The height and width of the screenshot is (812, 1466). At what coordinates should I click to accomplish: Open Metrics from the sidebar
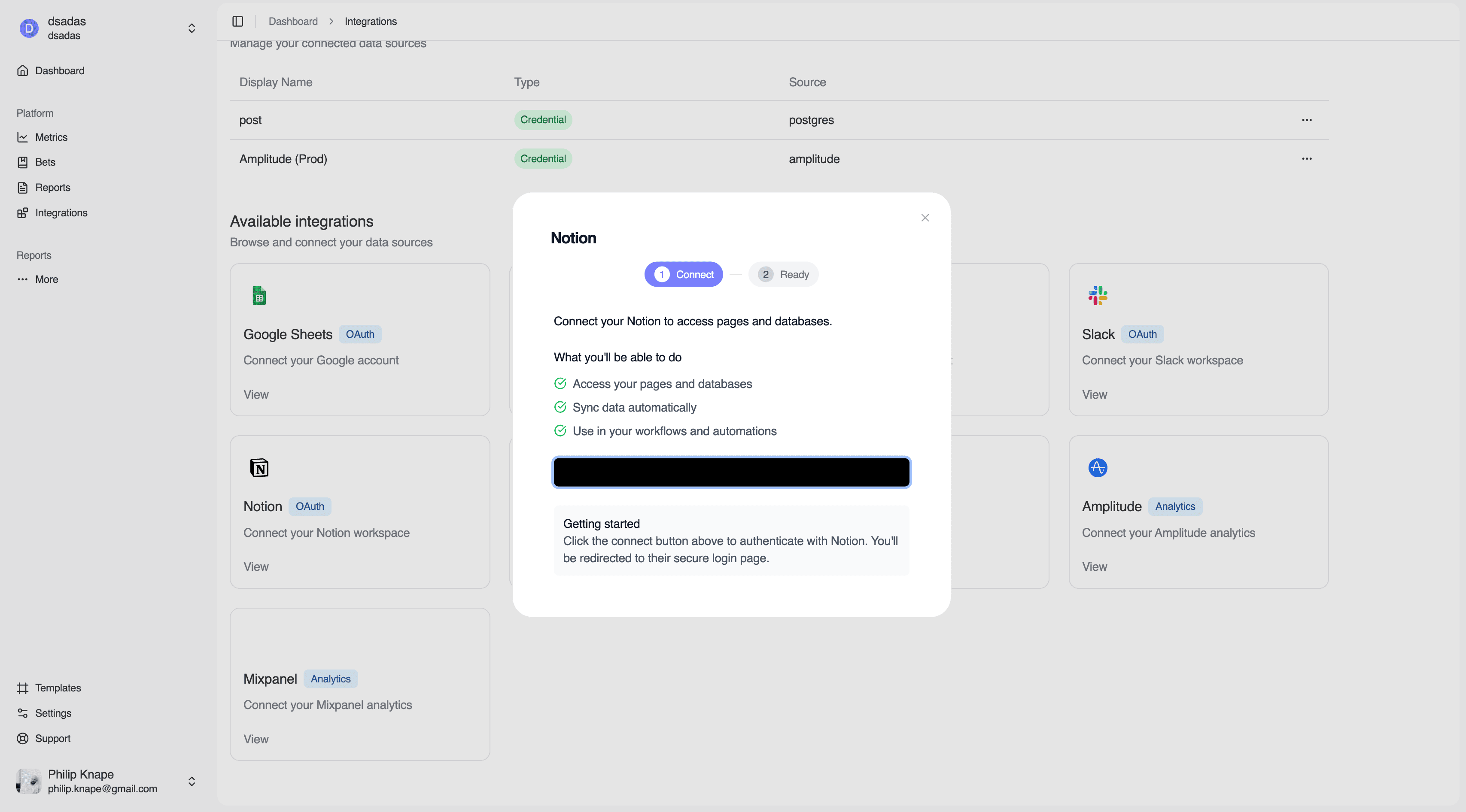tap(51, 137)
